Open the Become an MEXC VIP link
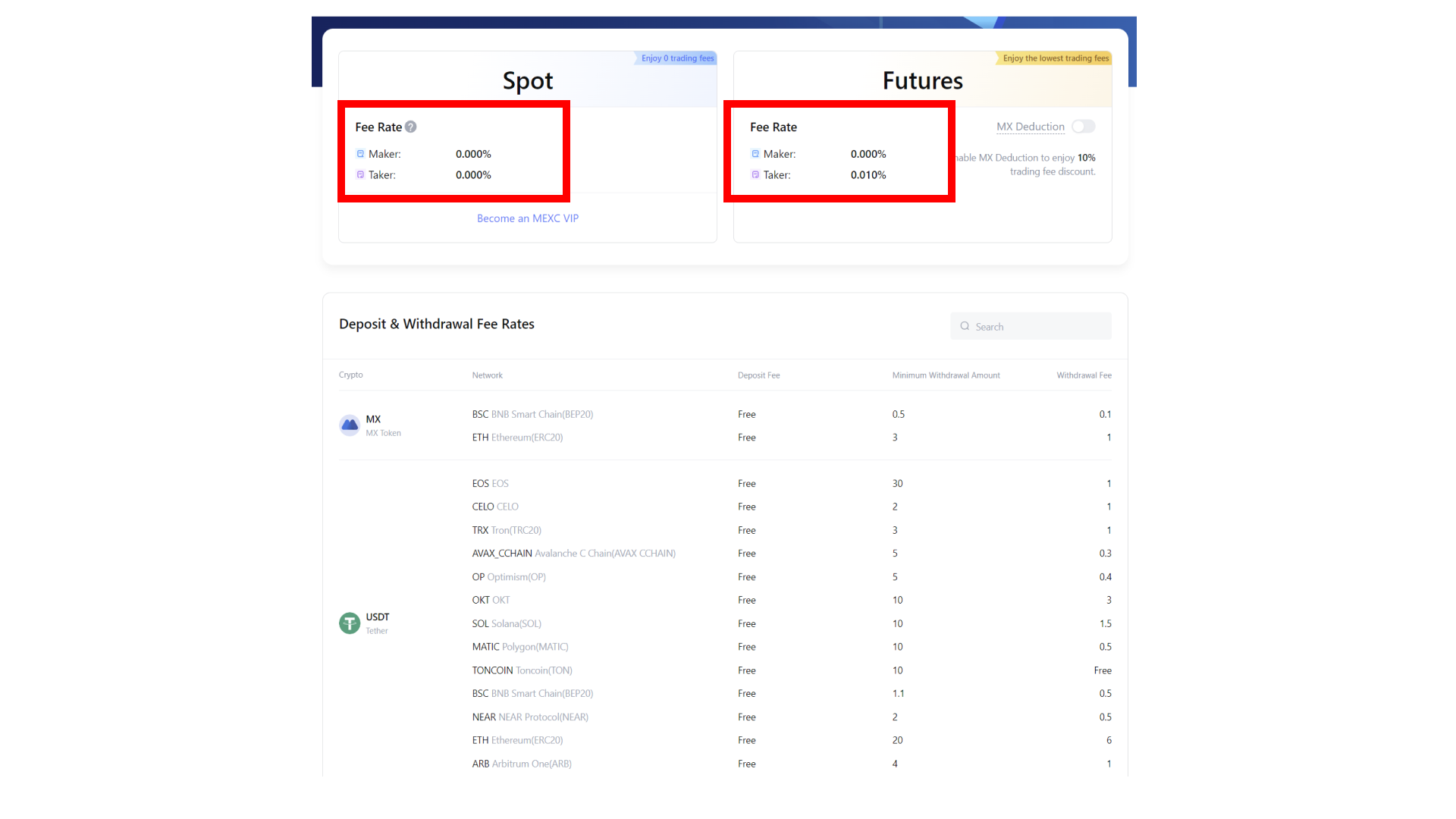This screenshot has height=819, width=1456. tap(527, 218)
